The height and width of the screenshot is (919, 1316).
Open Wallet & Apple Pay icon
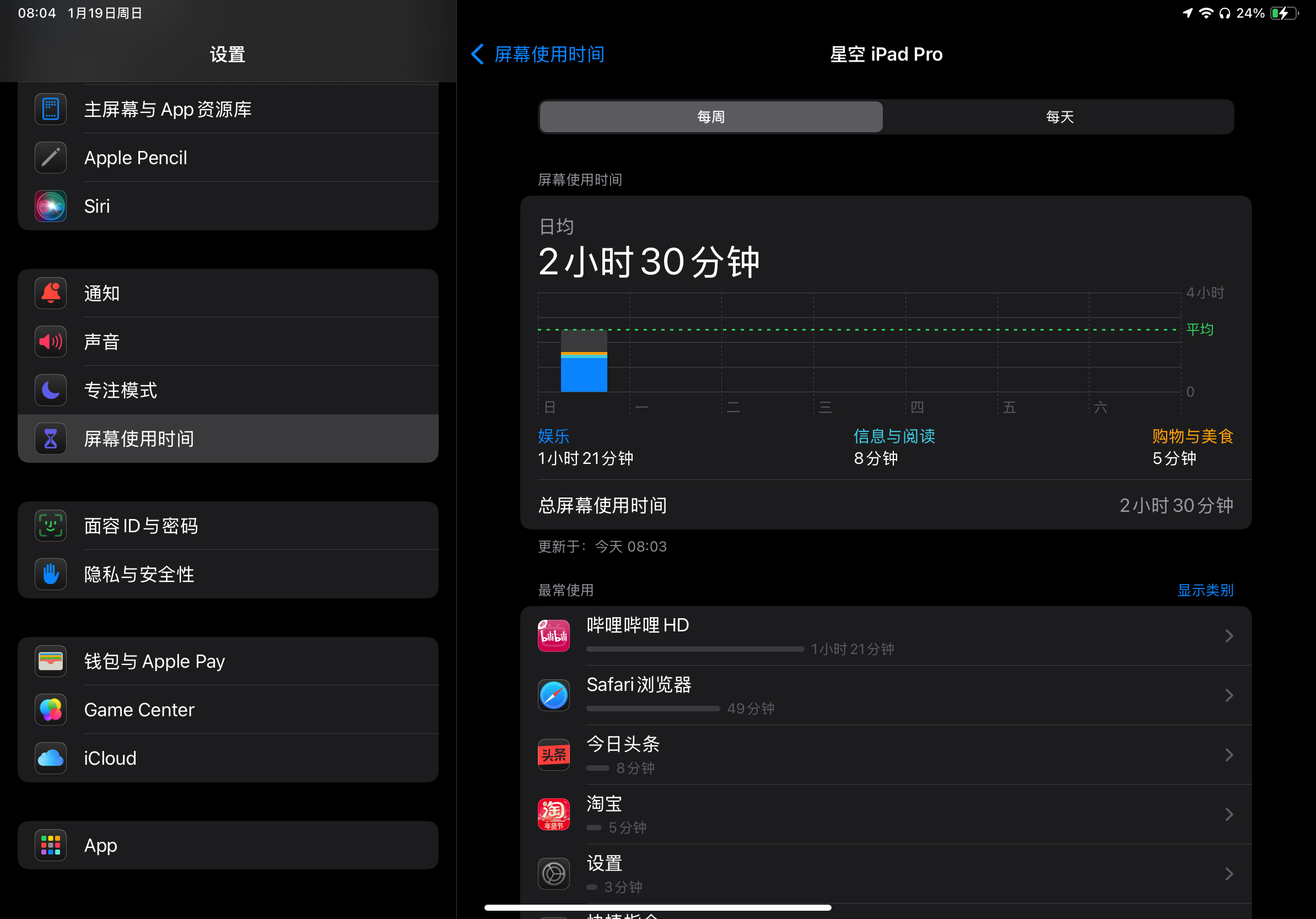tap(51, 661)
